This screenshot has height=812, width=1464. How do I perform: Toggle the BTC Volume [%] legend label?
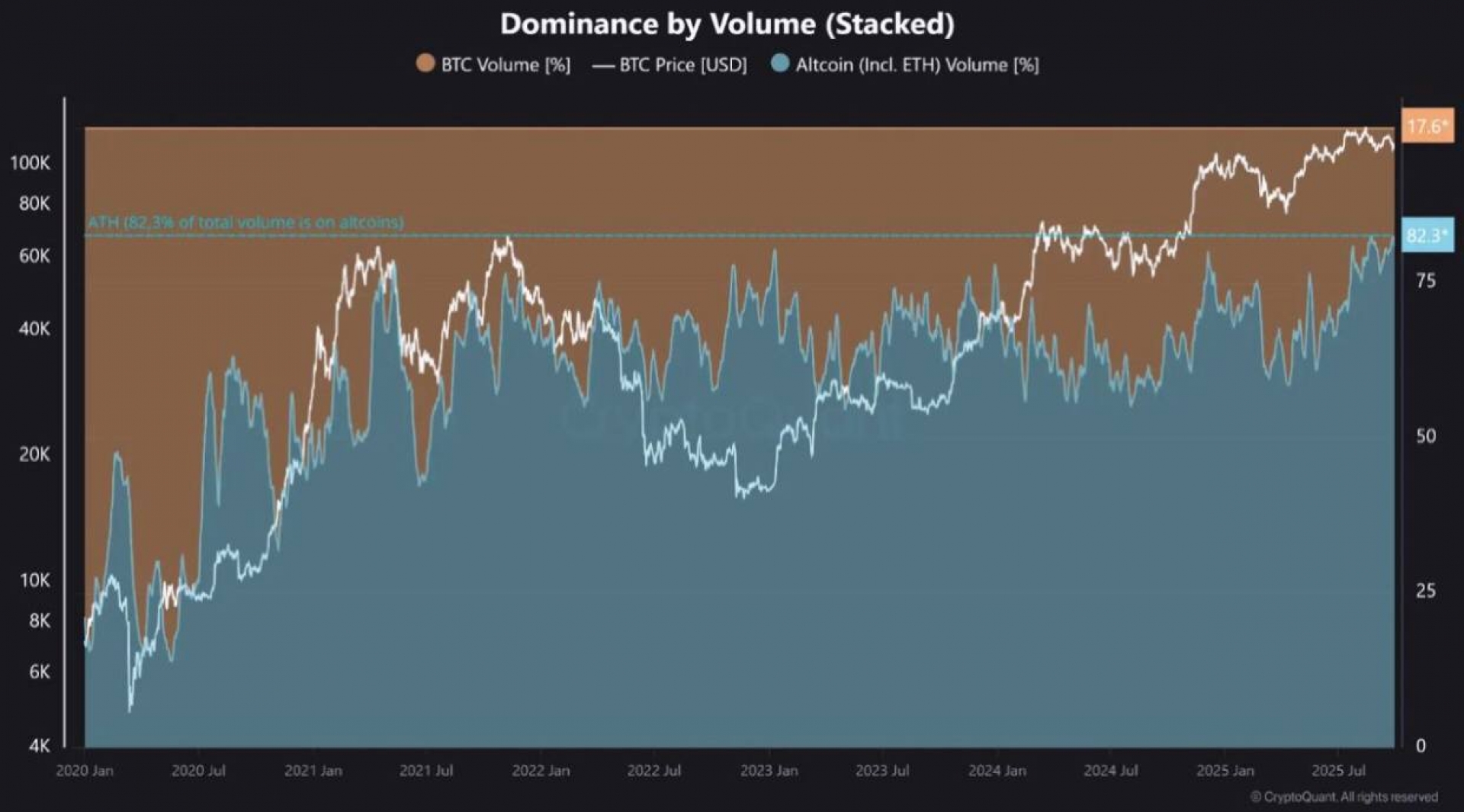coord(506,65)
